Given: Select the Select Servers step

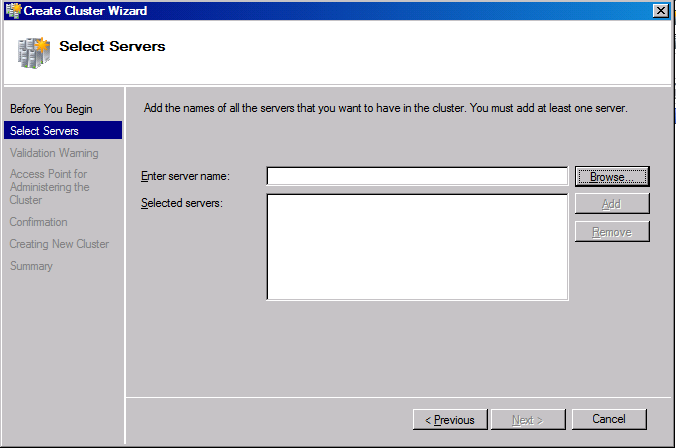Looking at the screenshot, I should [x=63, y=130].
